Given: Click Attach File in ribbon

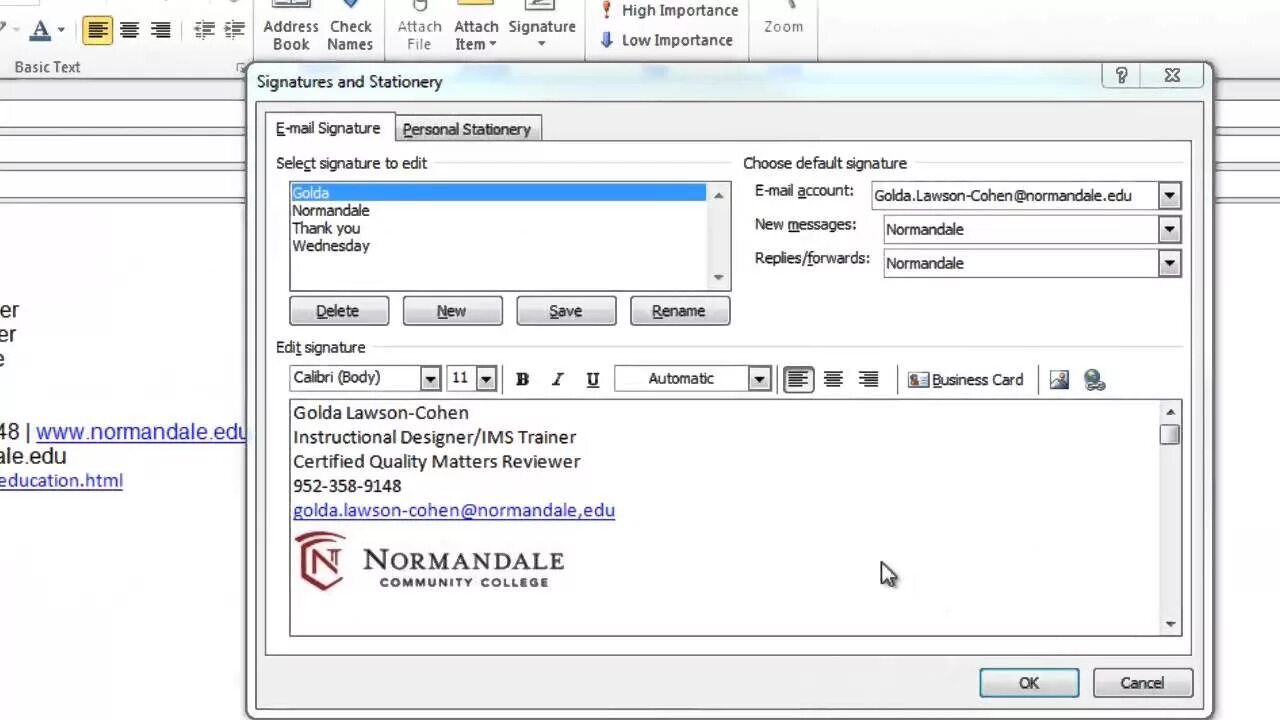Looking at the screenshot, I should tap(419, 26).
